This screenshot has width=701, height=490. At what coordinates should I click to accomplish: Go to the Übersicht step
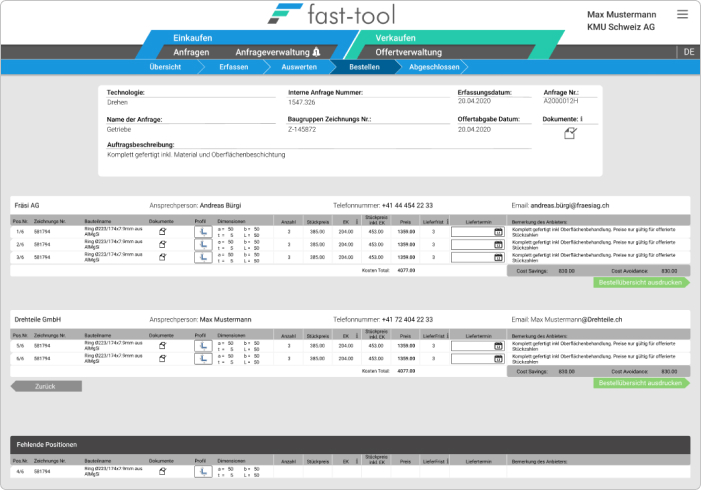165,67
